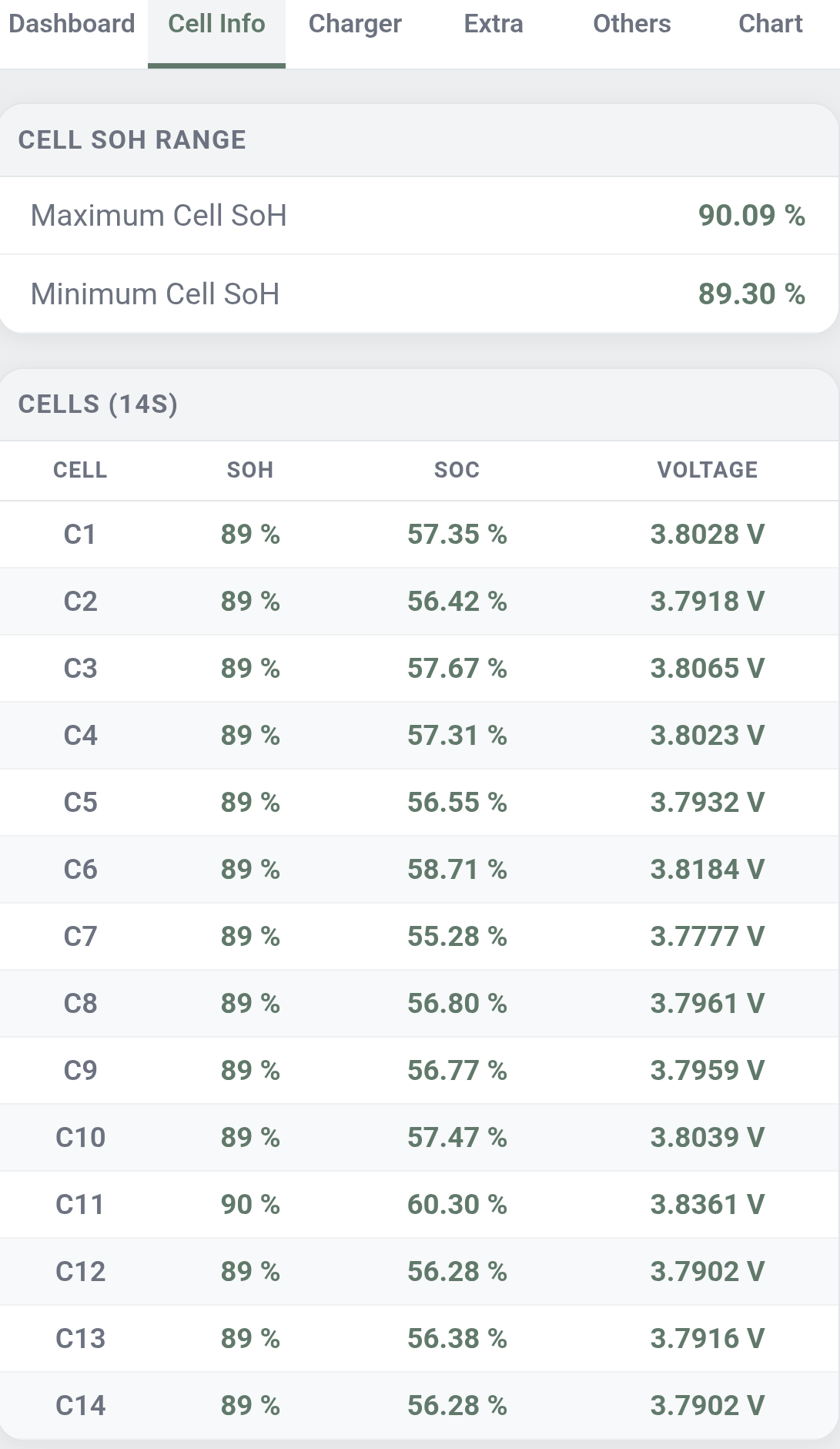Select the C12 row label
The height and width of the screenshot is (1449, 840).
[80, 1272]
